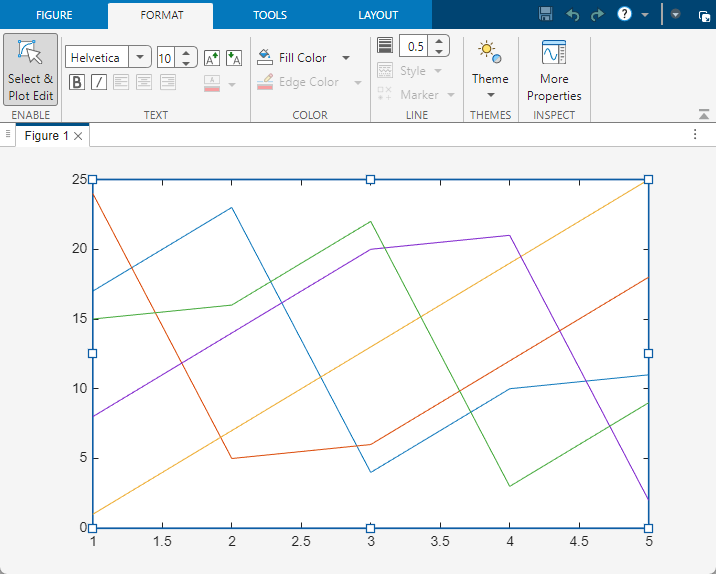Switch to the LAYOUT tab
Image resolution: width=716 pixels, height=574 pixels.
click(x=378, y=15)
